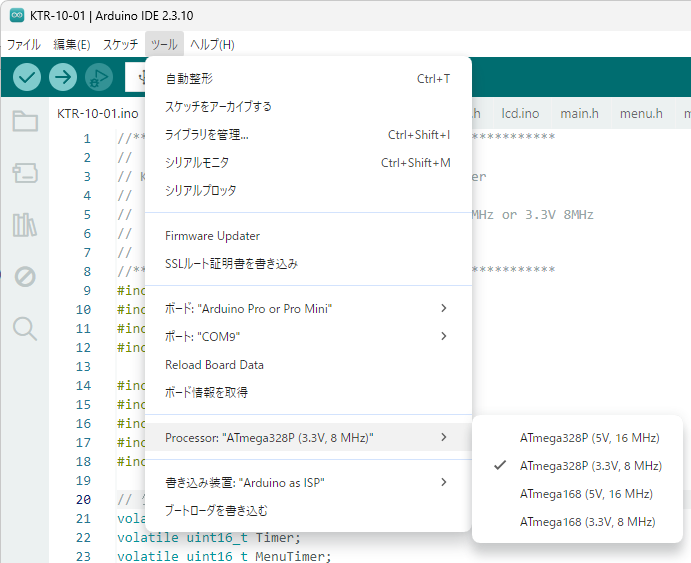This screenshot has height=563, width=691.
Task: Click the code 'volatile uint16_t MenuTimer;'
Action: (224, 556)
